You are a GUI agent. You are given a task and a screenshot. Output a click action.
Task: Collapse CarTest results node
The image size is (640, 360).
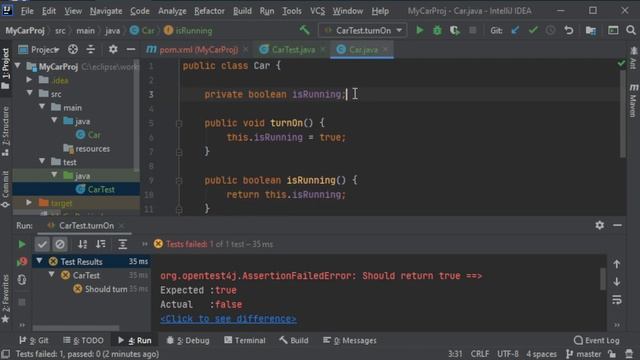[x=51, y=275]
